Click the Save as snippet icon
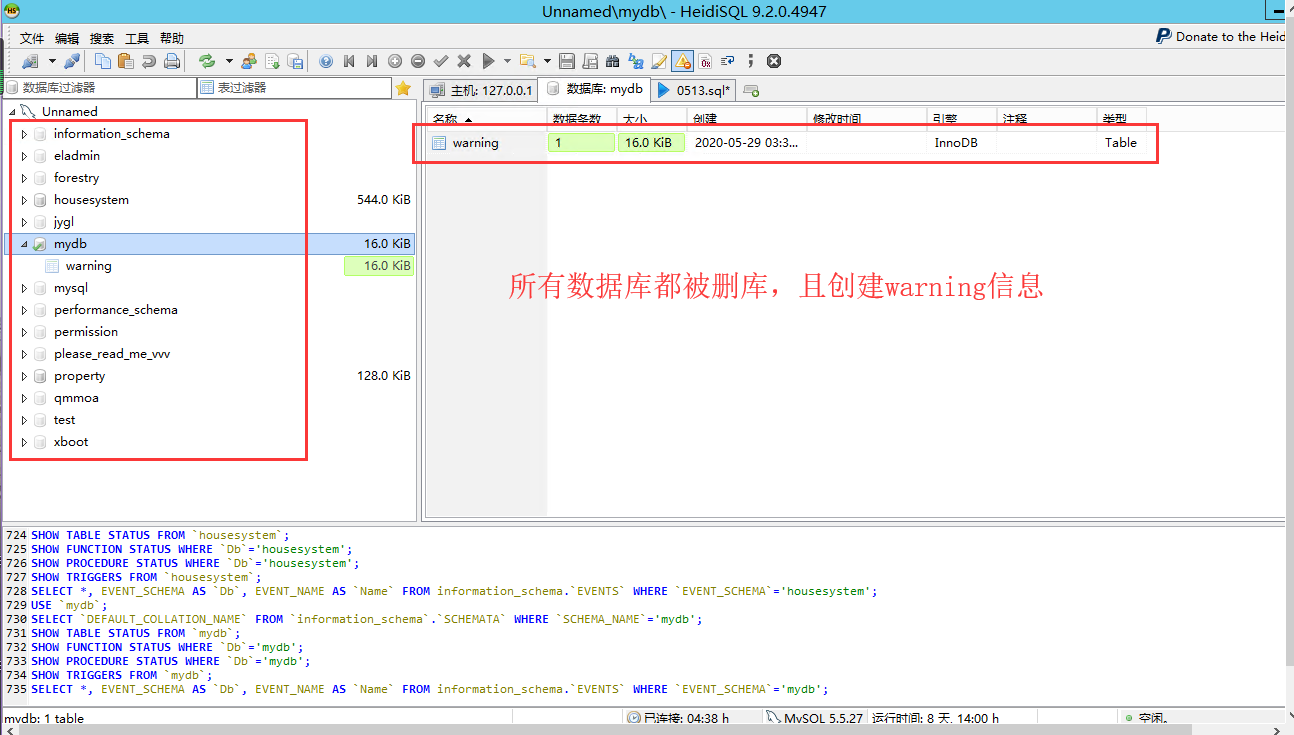 click(x=590, y=61)
